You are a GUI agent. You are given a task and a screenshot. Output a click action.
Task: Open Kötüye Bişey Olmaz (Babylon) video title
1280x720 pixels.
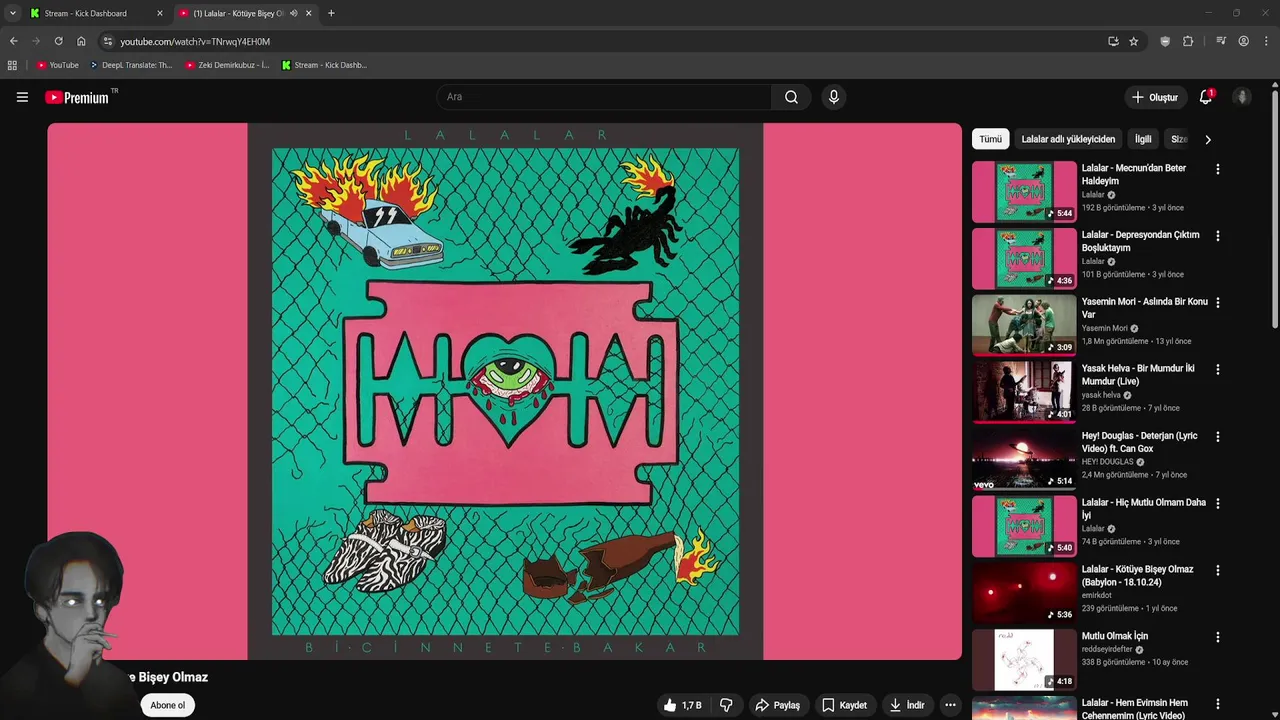tap(1137, 576)
